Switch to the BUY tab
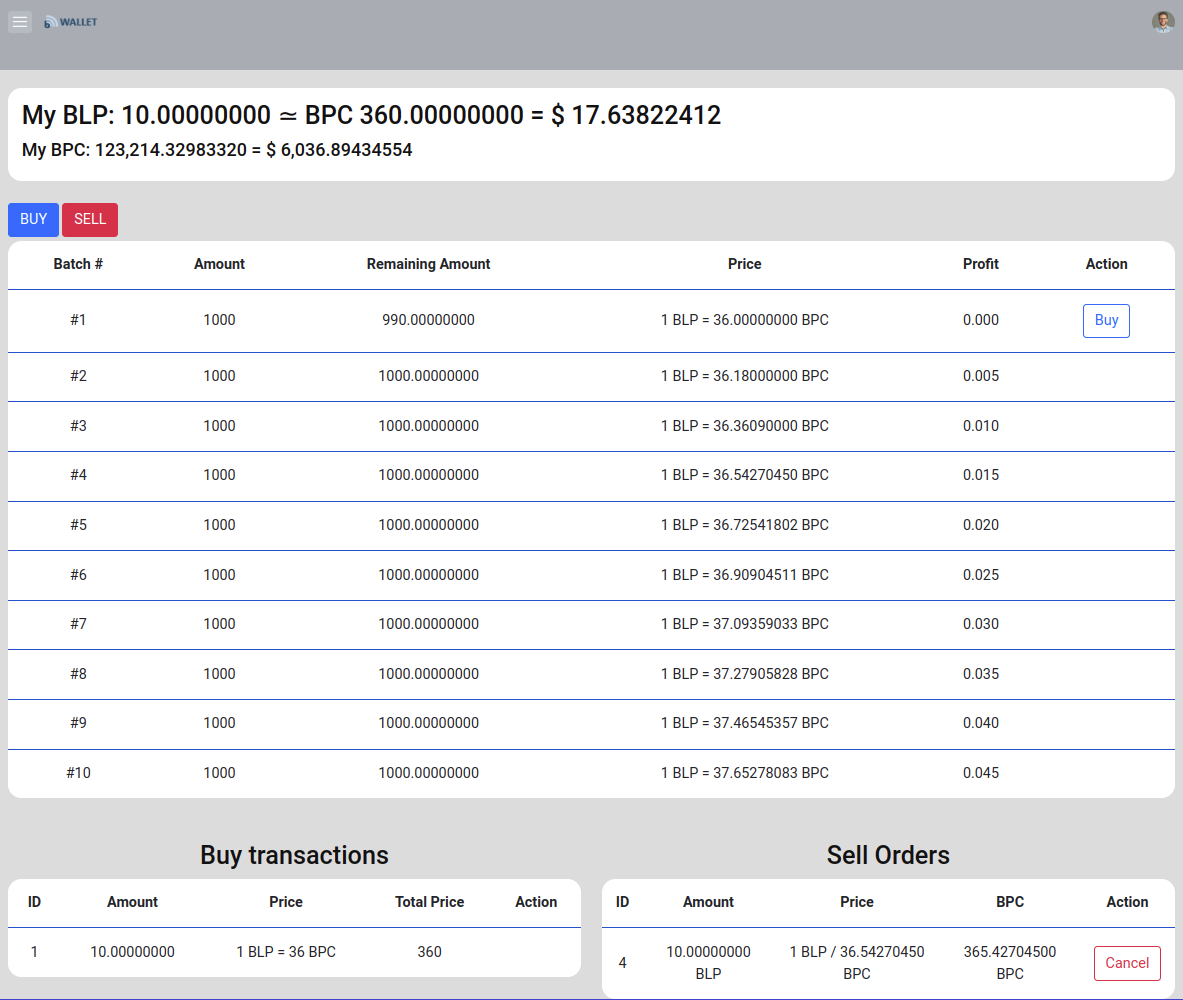The height and width of the screenshot is (1000, 1183). point(33,220)
